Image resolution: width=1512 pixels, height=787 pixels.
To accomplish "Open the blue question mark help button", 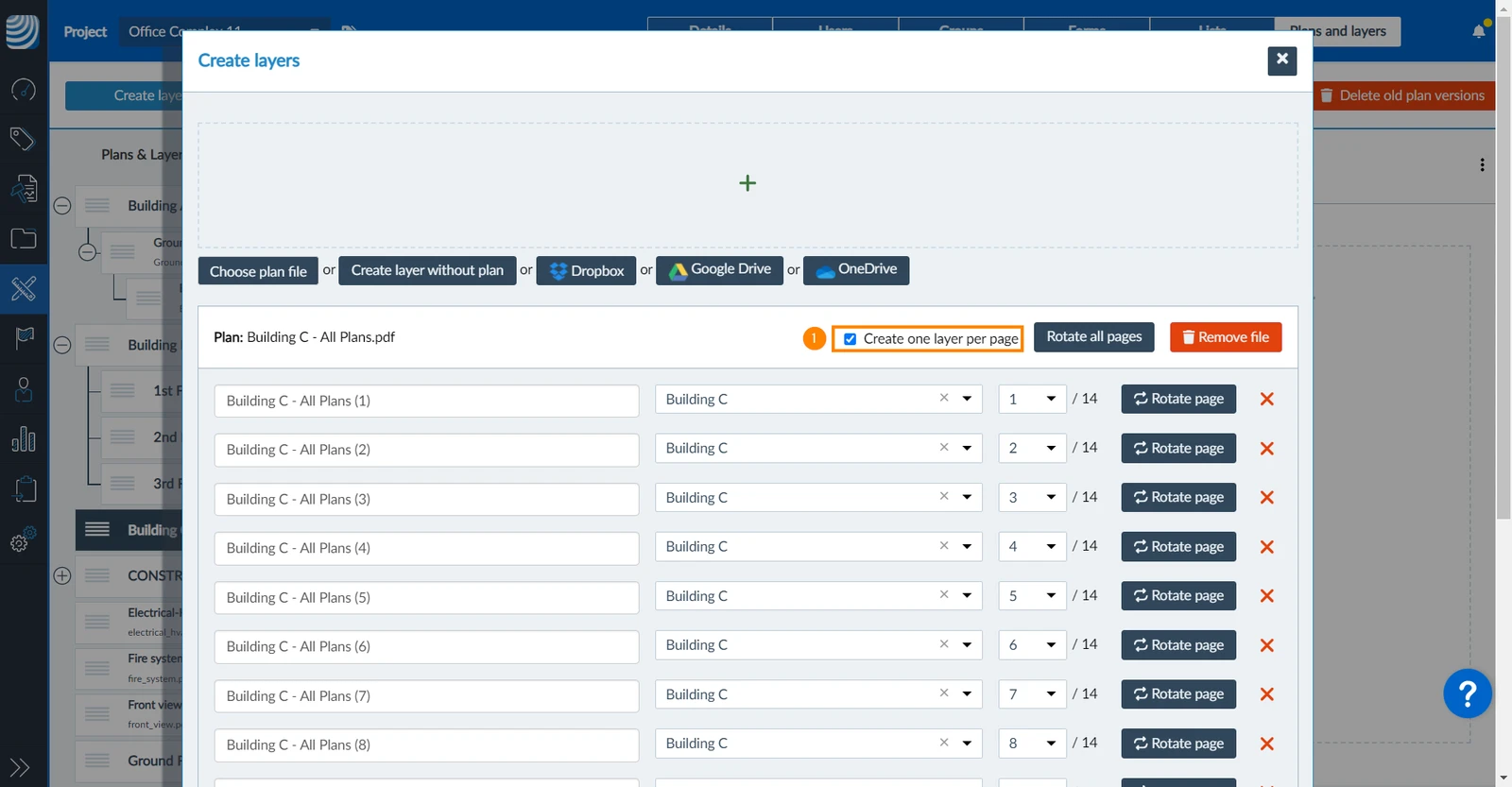I will pos(1468,694).
